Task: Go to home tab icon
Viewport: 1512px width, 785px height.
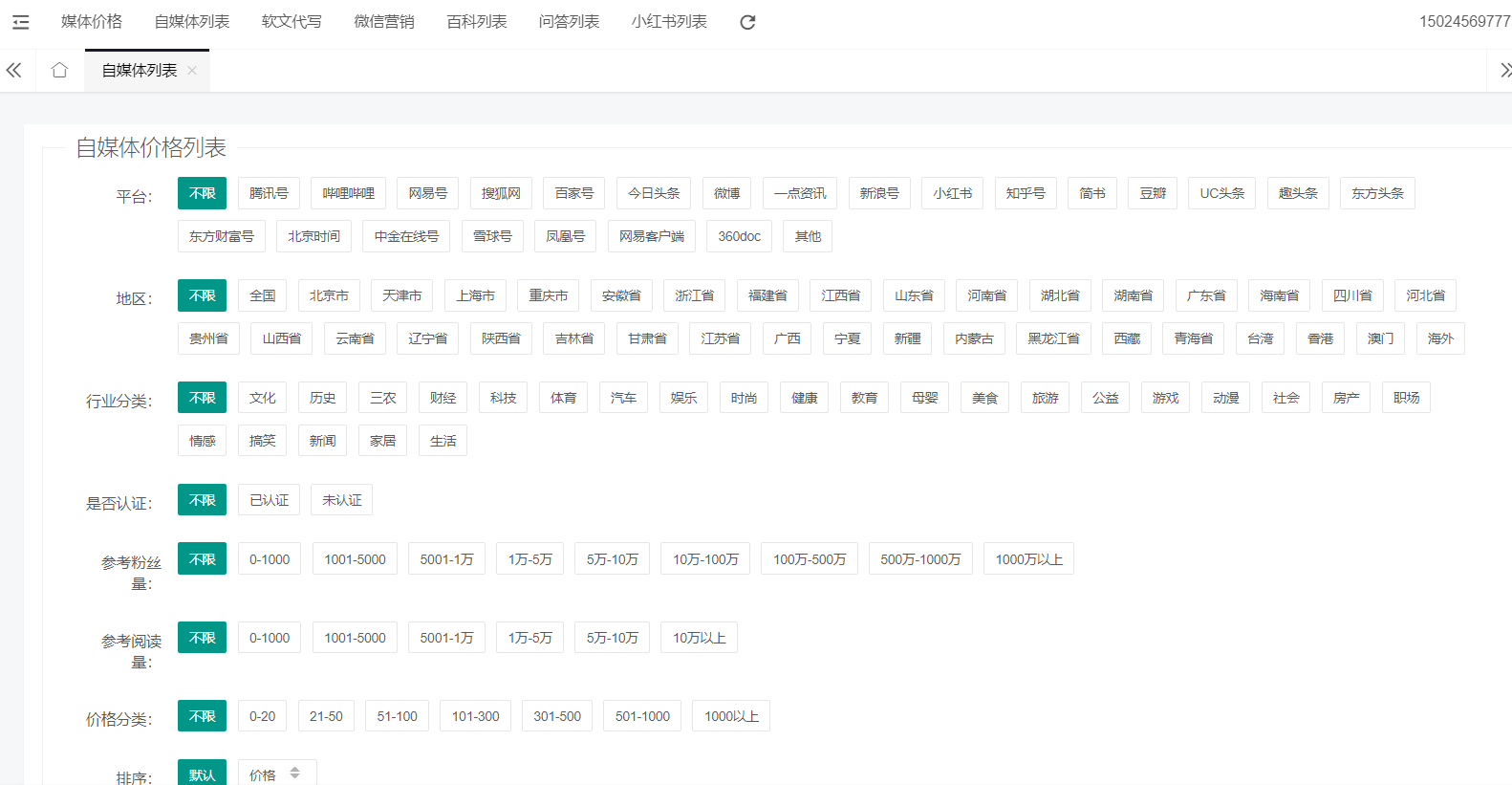Action: tap(59, 70)
